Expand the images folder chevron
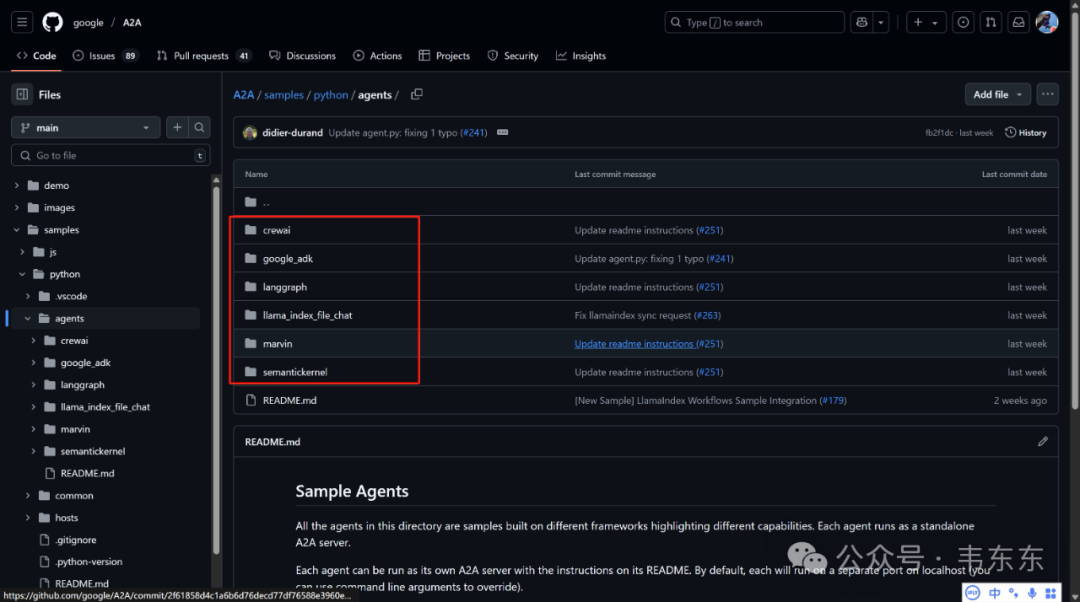This screenshot has width=1080, height=602. tap(17, 207)
